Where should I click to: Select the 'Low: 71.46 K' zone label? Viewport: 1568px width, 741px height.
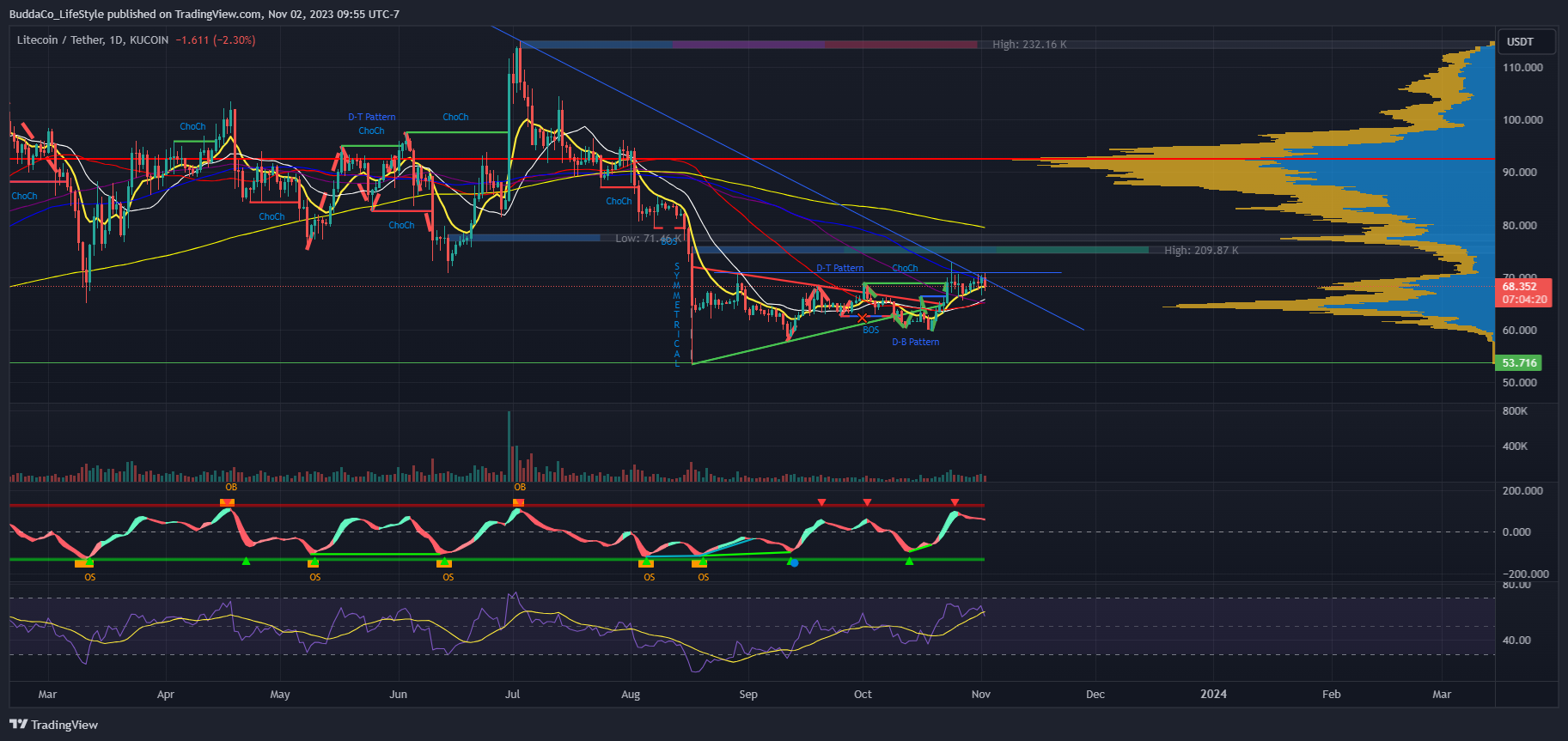coord(649,238)
